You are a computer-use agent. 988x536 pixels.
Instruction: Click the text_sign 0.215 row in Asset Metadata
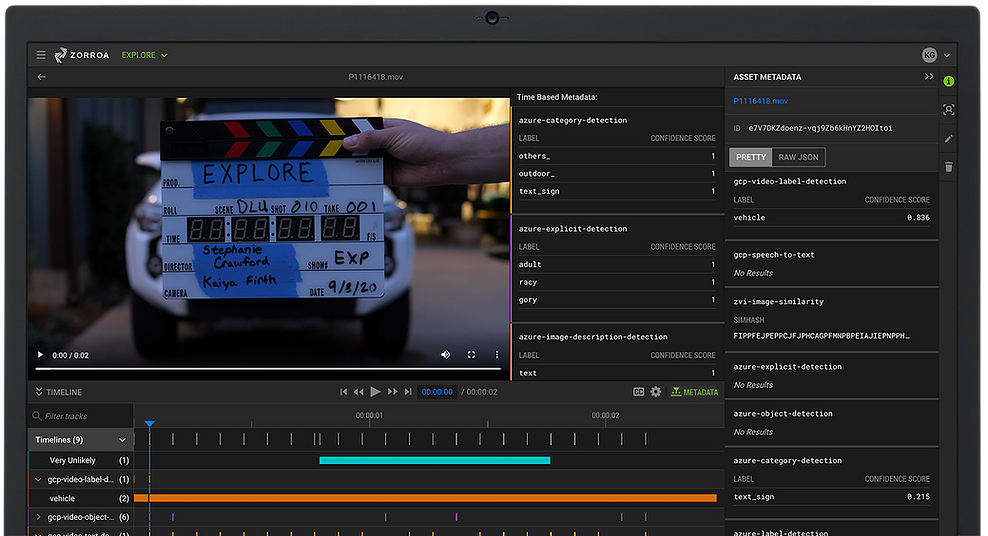point(831,497)
